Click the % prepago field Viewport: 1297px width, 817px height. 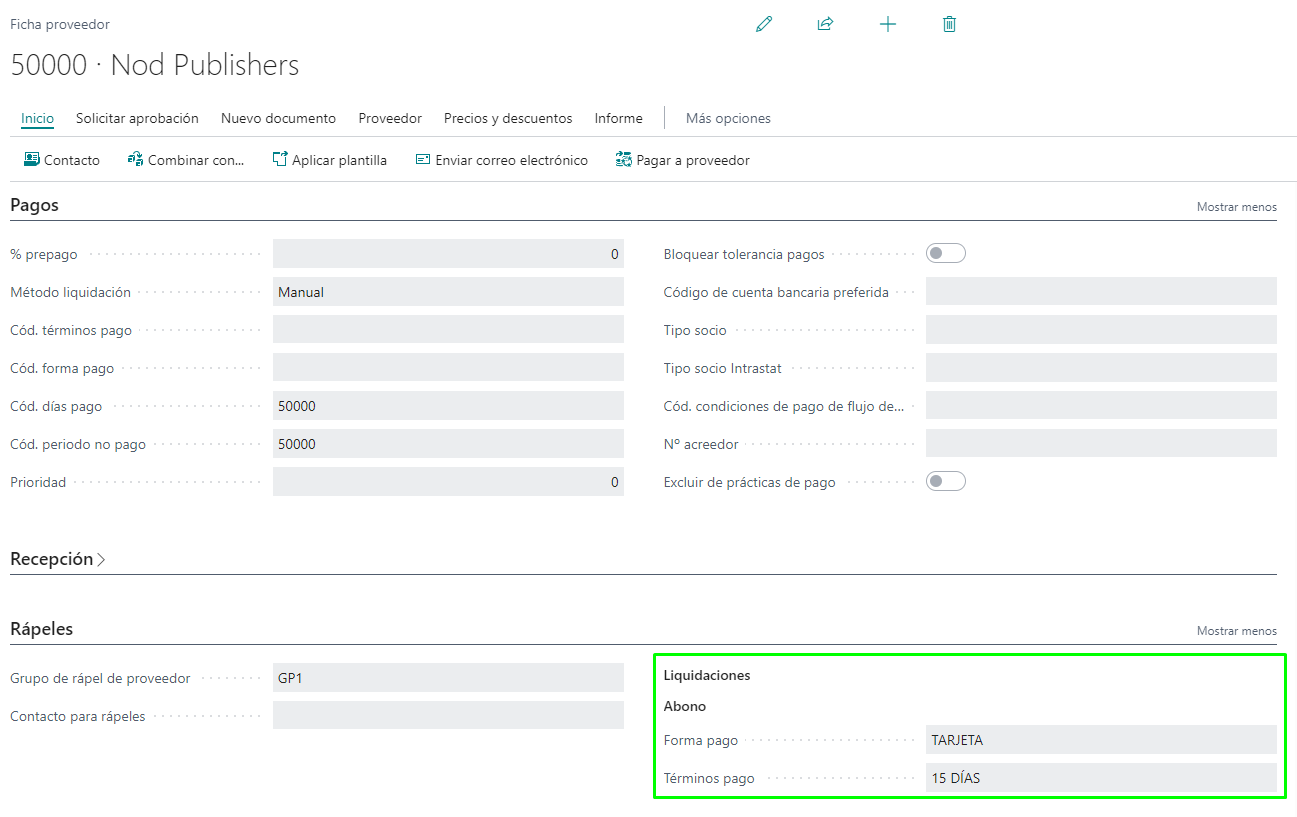click(x=448, y=254)
